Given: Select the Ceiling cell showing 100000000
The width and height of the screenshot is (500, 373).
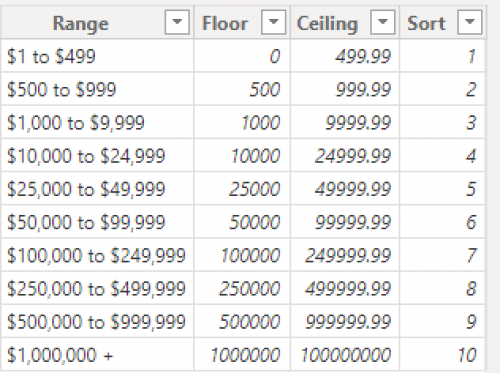Looking at the screenshot, I should coord(345,354).
